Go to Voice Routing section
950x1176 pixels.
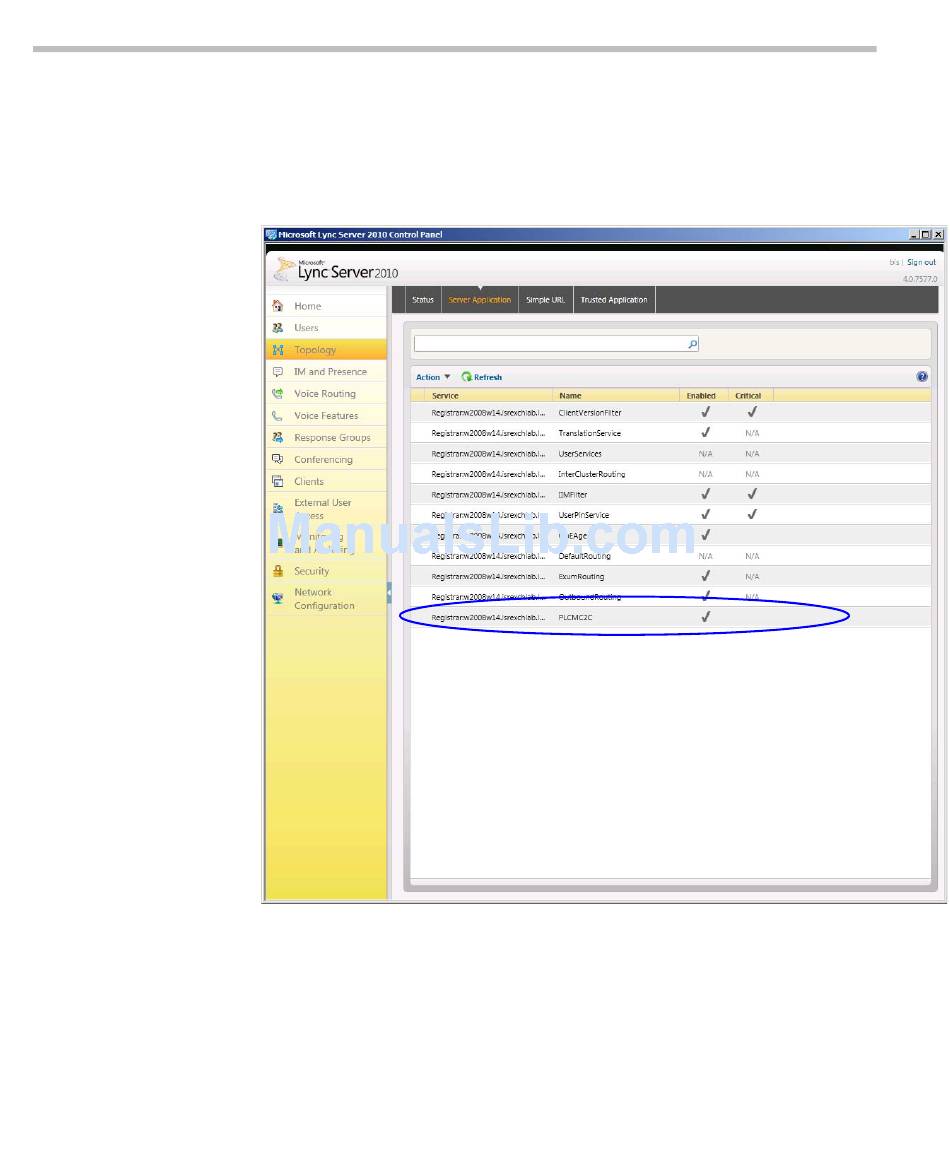point(325,393)
